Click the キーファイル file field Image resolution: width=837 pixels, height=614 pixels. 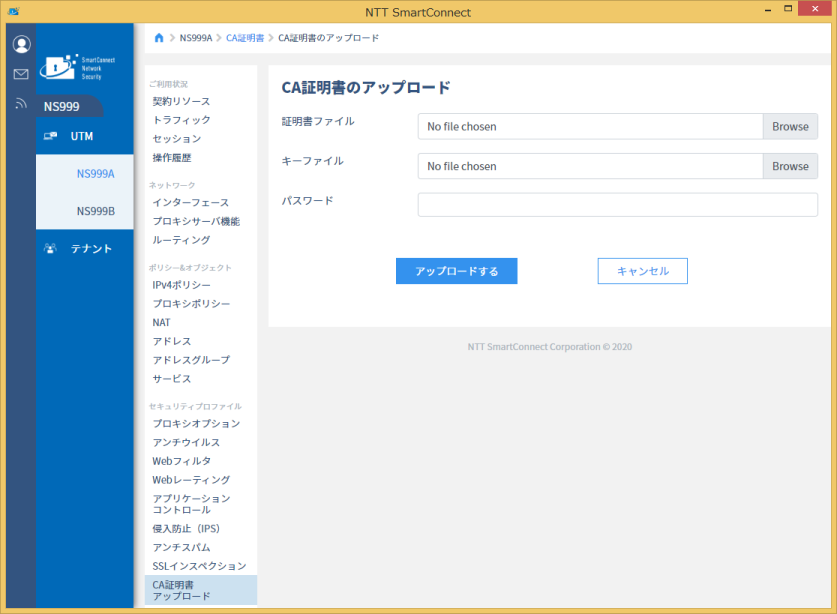(590, 166)
